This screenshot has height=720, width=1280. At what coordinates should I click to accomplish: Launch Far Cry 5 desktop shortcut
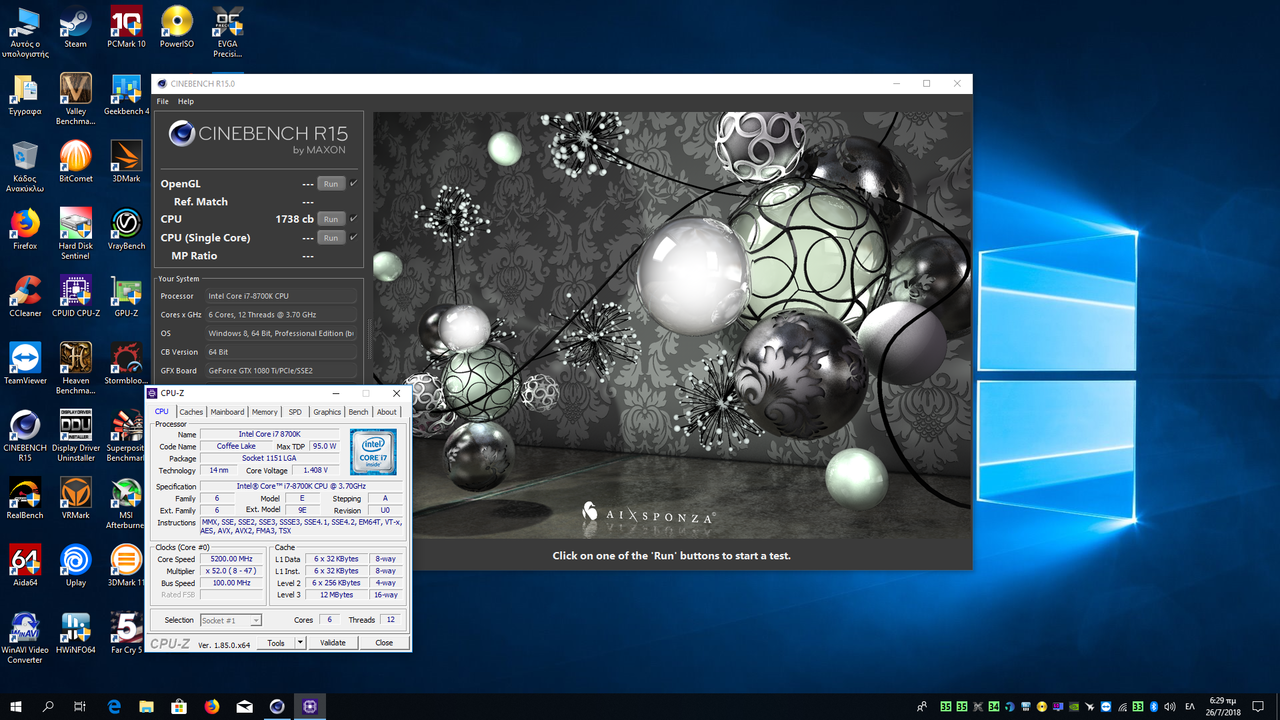point(126,632)
